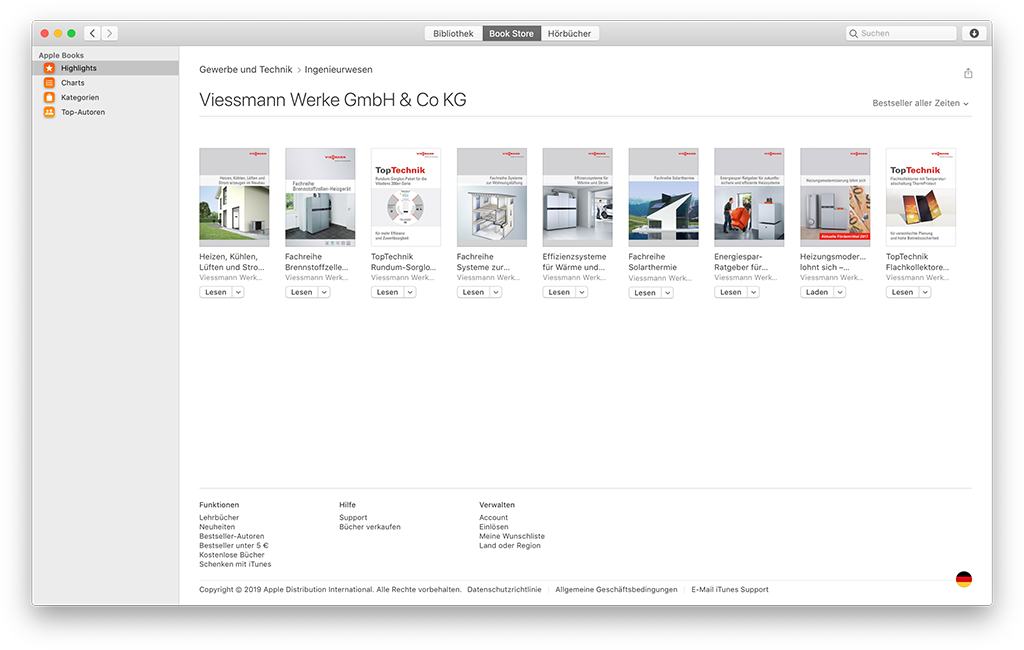Open Land oder Region link
Image resolution: width=1024 pixels, height=650 pixels.
pos(510,545)
